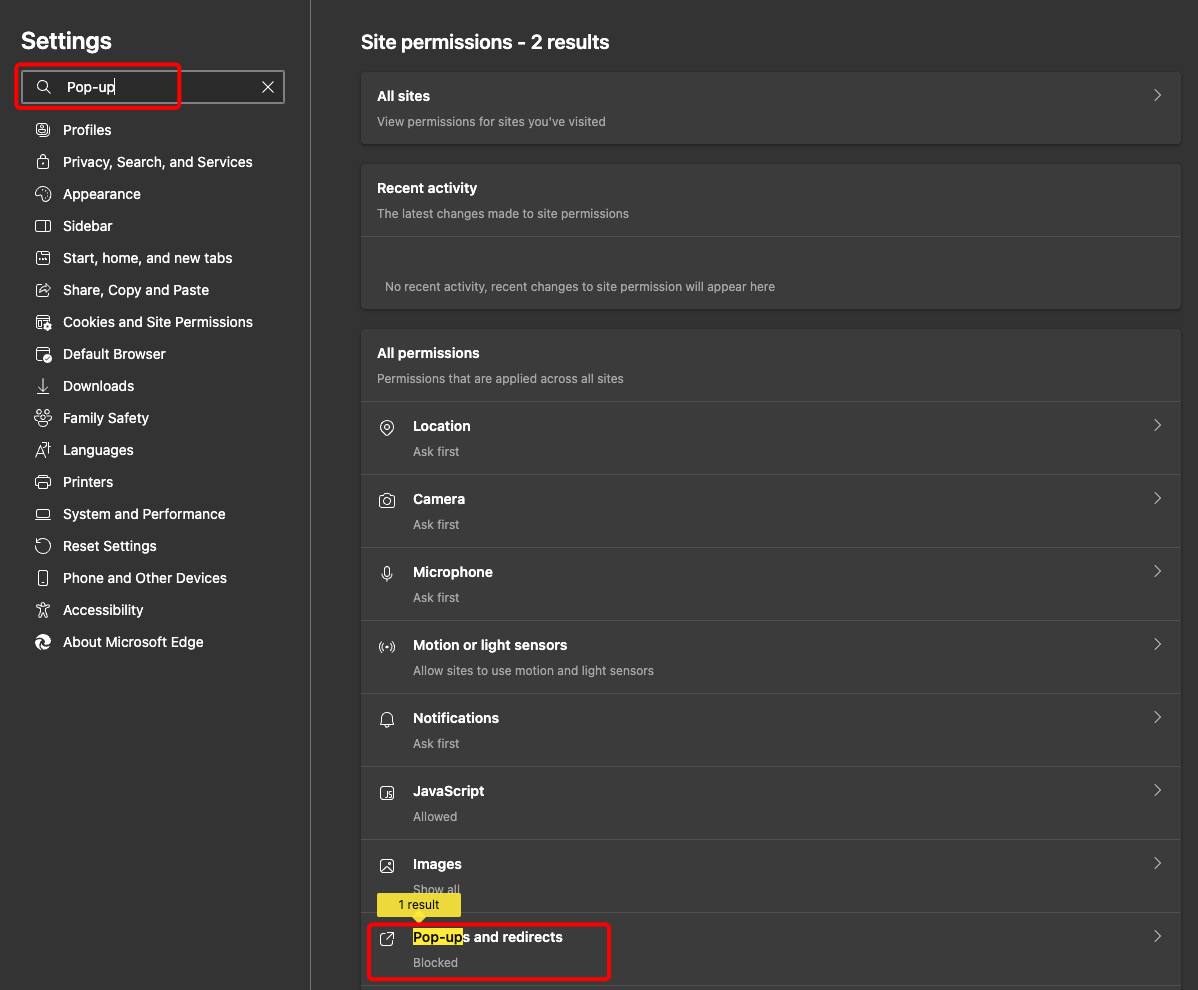
Task: Click into the Settings search field
Action: 153,87
